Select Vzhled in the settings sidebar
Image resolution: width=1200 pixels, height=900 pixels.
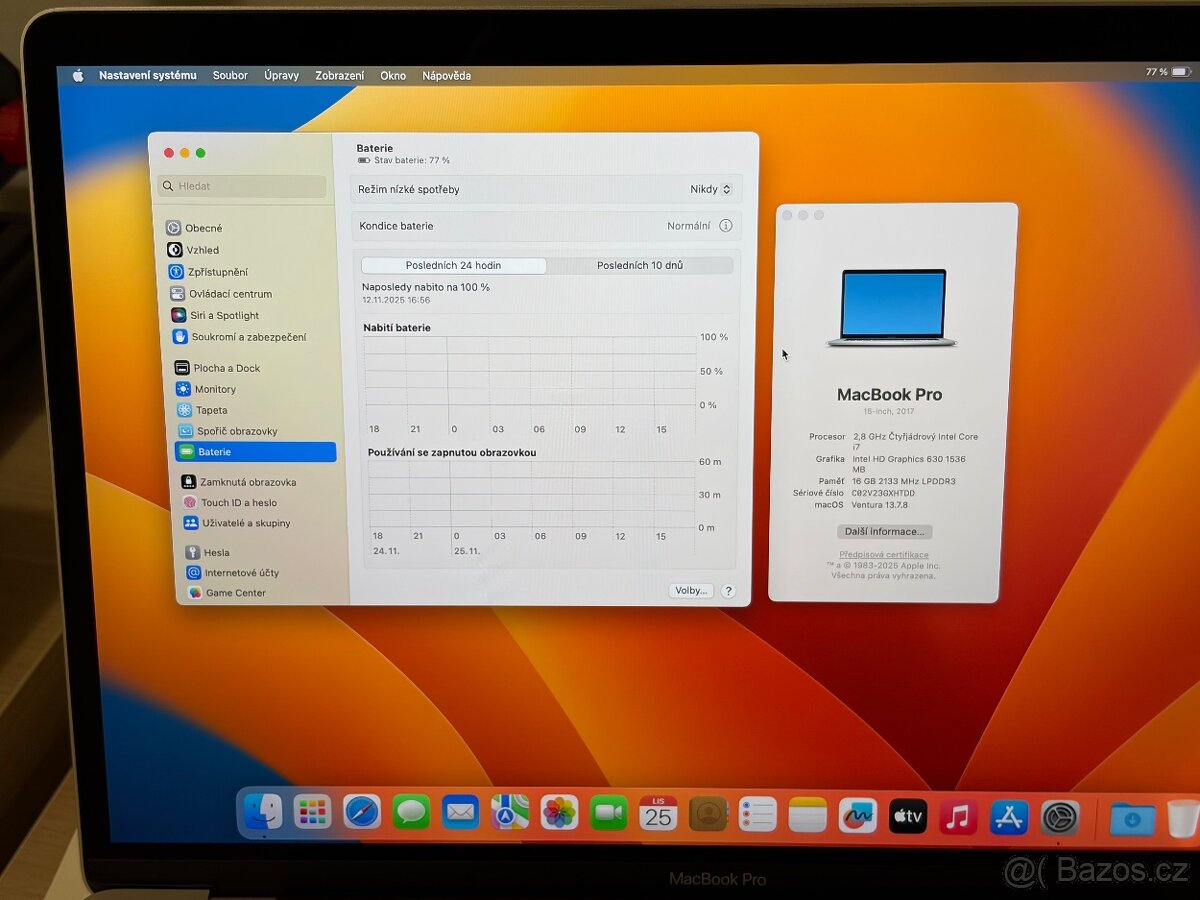(x=203, y=250)
